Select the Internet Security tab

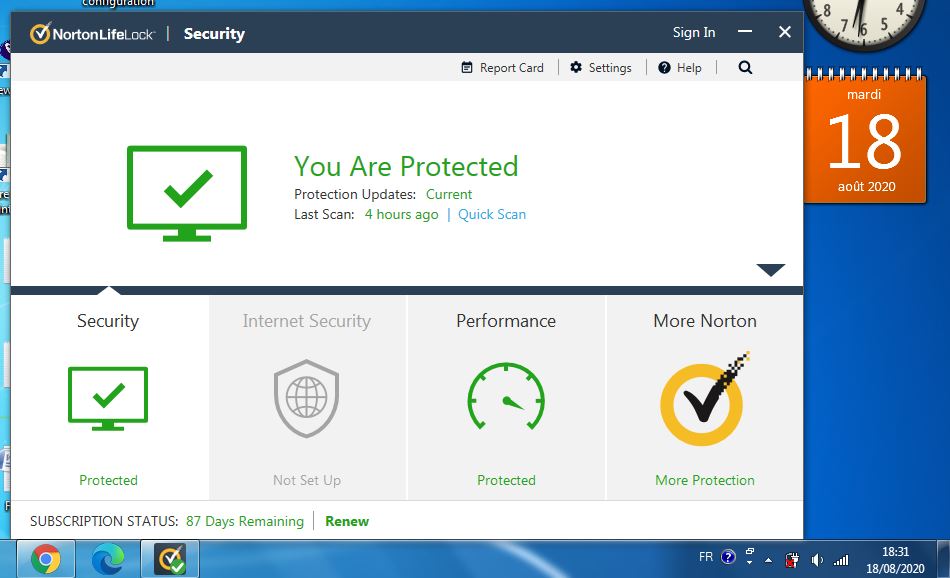308,397
